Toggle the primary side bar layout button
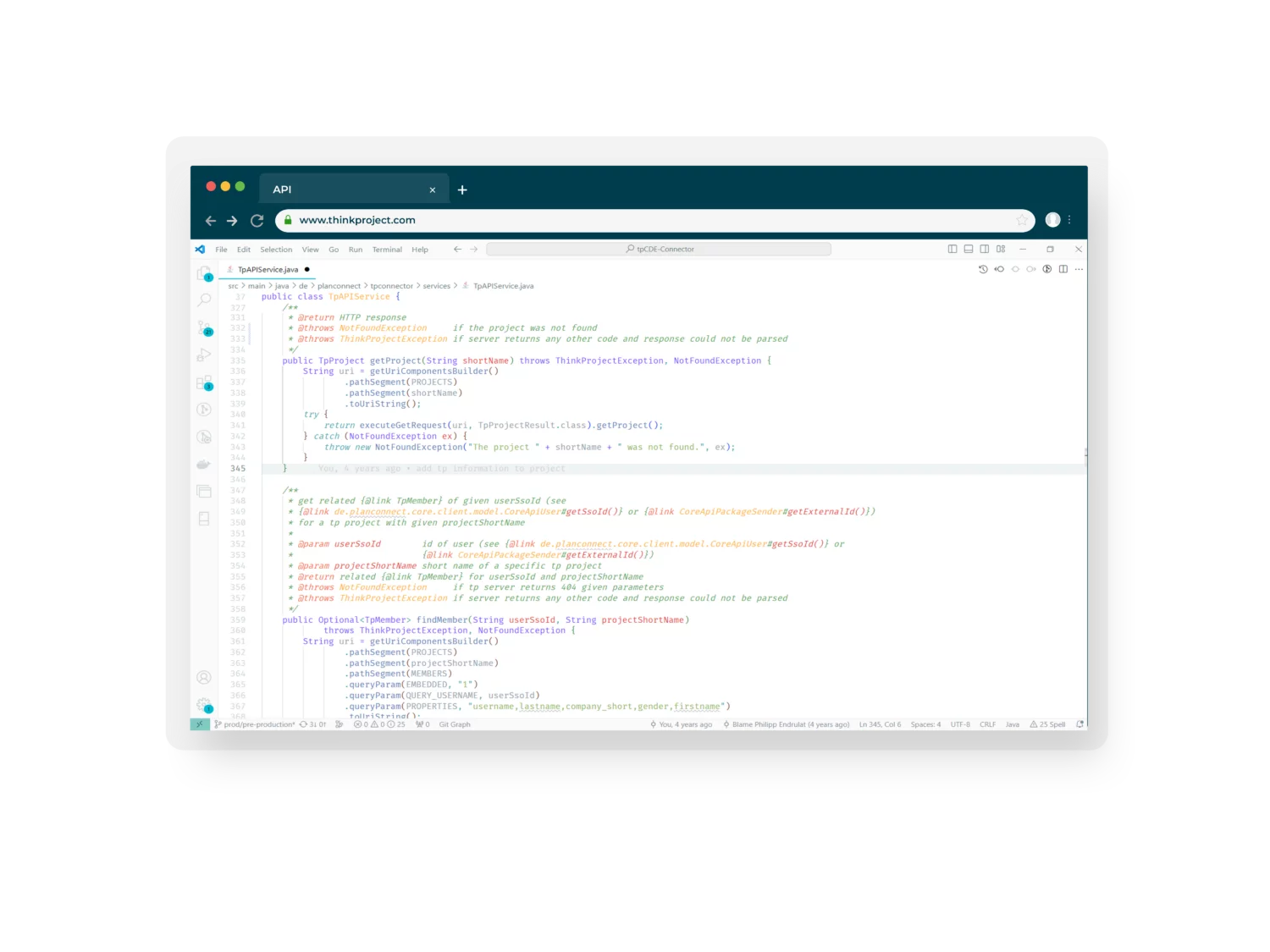1270x952 pixels. point(952,249)
